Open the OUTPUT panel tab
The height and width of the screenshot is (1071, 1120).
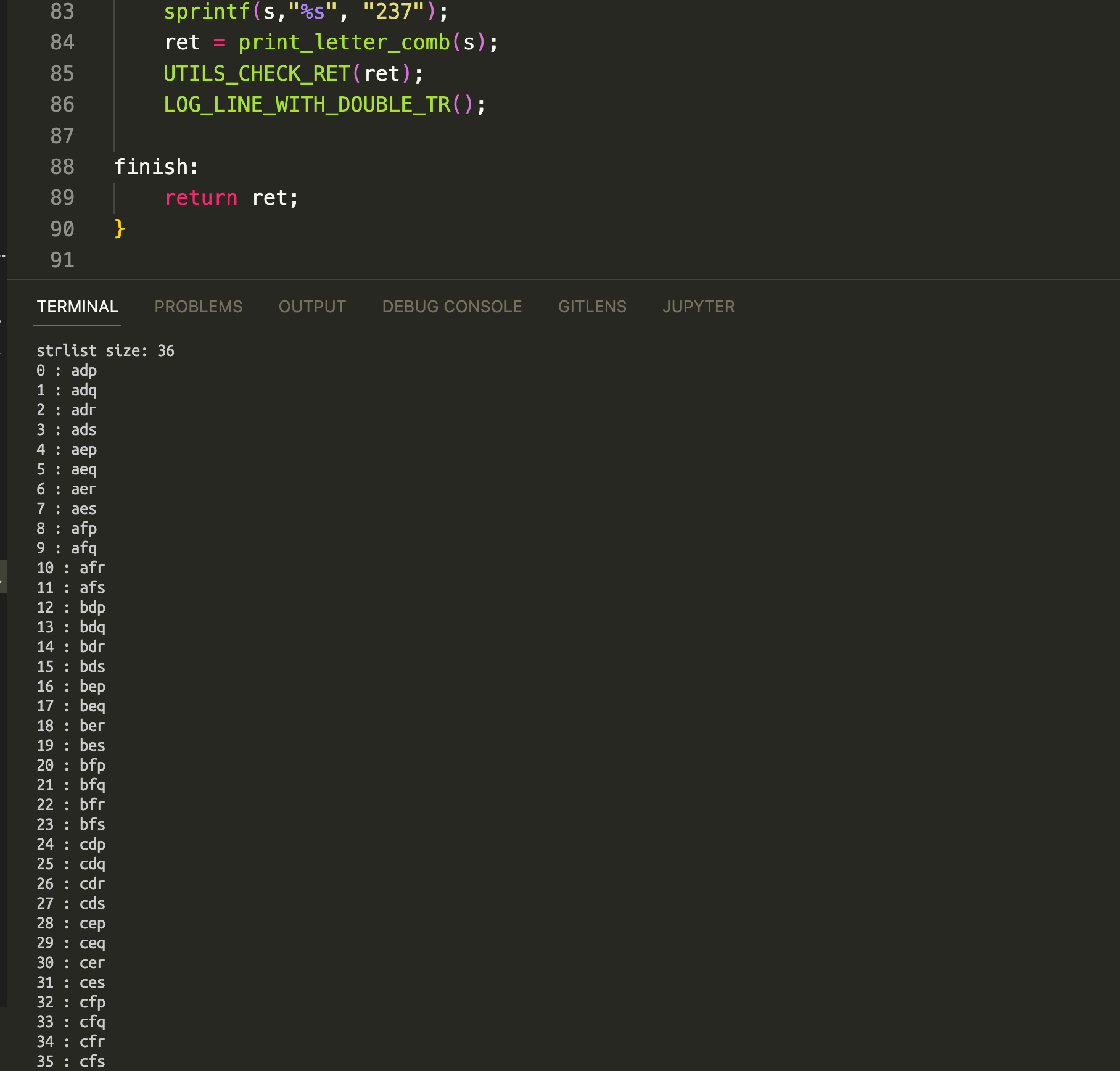312,307
